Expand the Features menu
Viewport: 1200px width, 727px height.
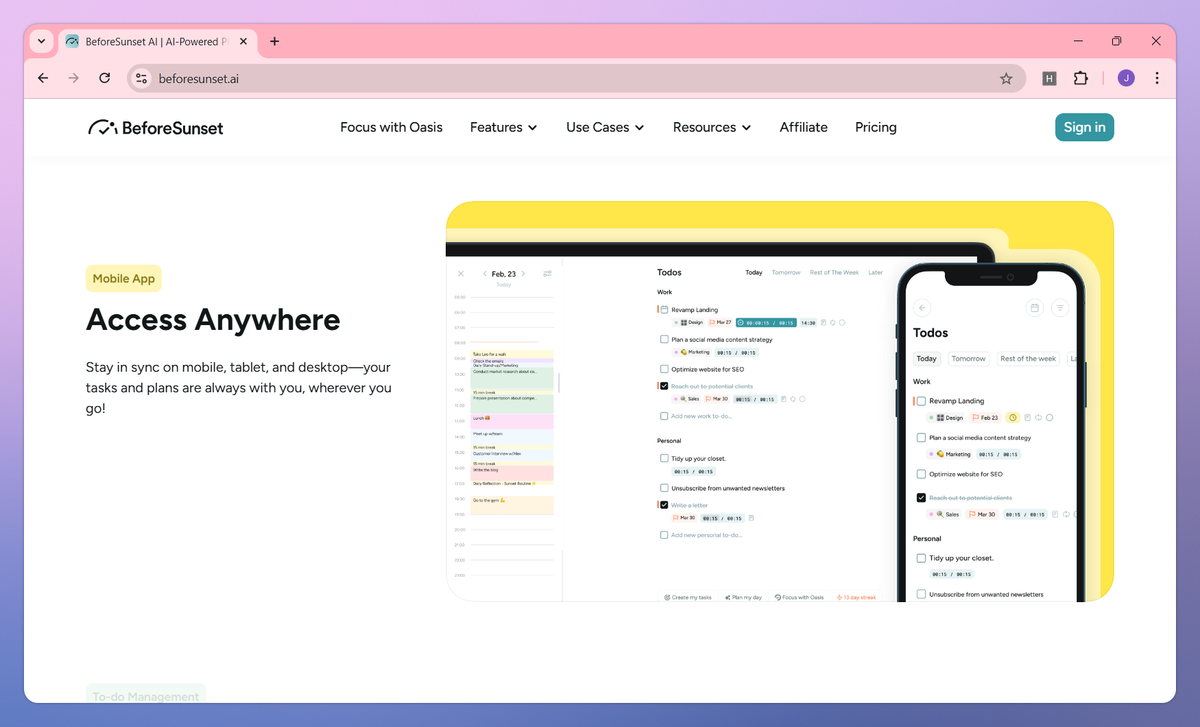pos(504,127)
